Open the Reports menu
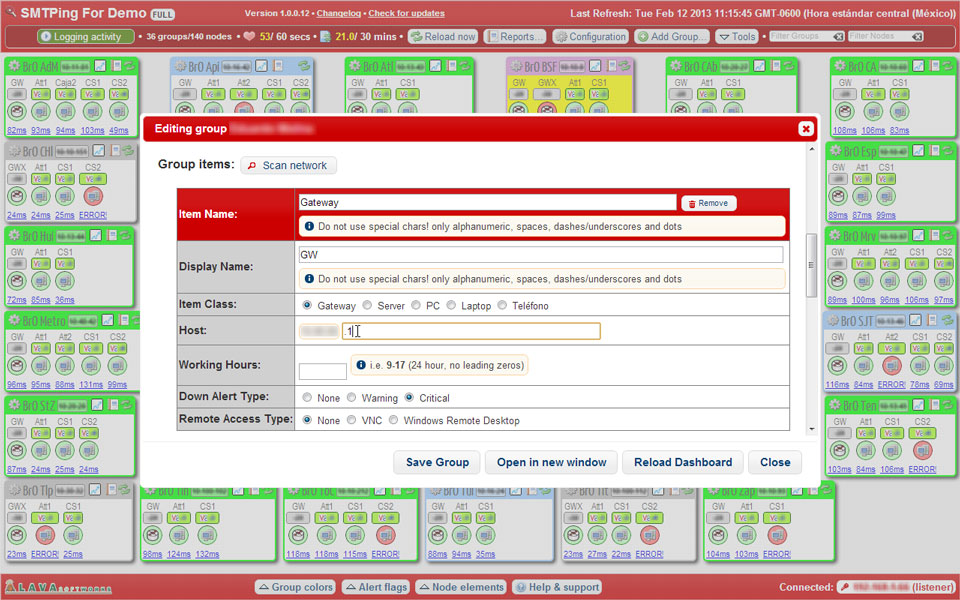 click(x=514, y=37)
